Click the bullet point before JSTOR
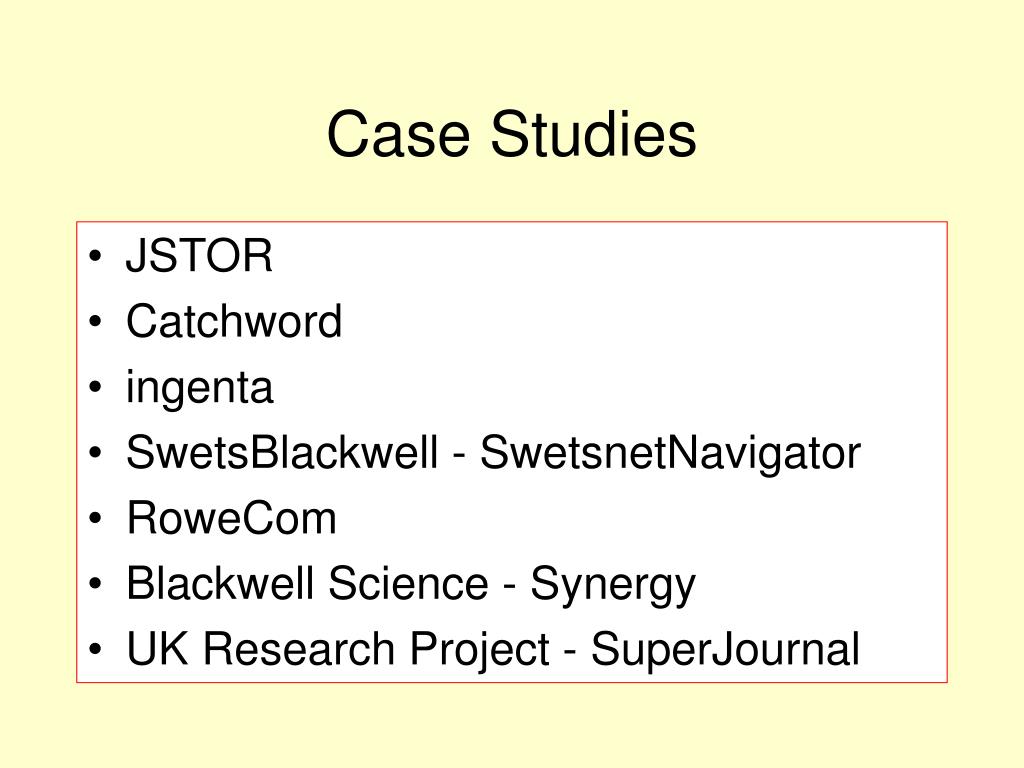Viewport: 1024px width, 768px height. click(x=95, y=255)
